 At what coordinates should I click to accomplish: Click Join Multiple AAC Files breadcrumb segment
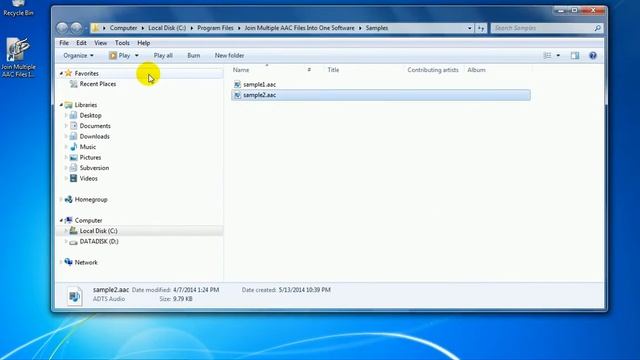click(299, 28)
